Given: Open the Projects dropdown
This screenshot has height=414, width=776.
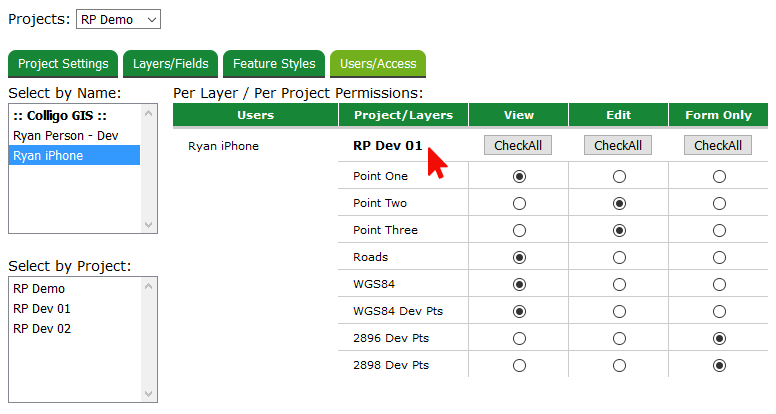Looking at the screenshot, I should pos(118,19).
